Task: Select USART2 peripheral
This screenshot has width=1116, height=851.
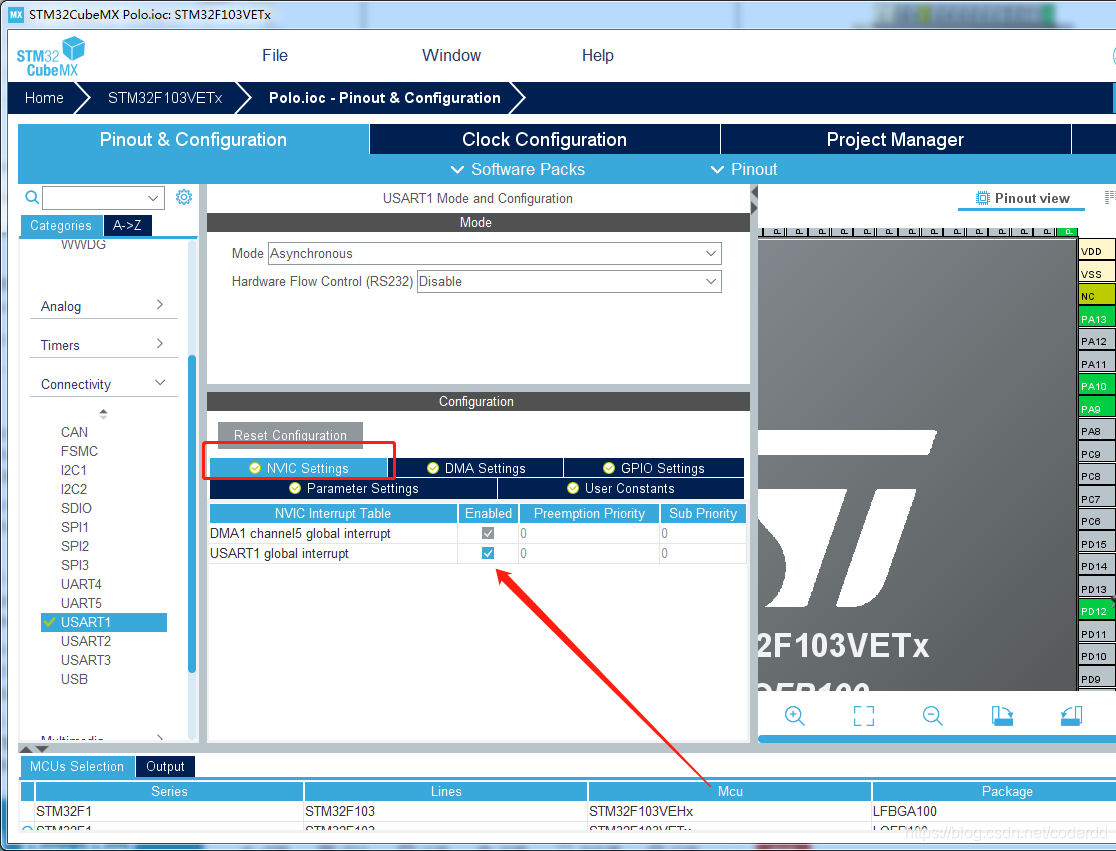Action: tap(86, 641)
